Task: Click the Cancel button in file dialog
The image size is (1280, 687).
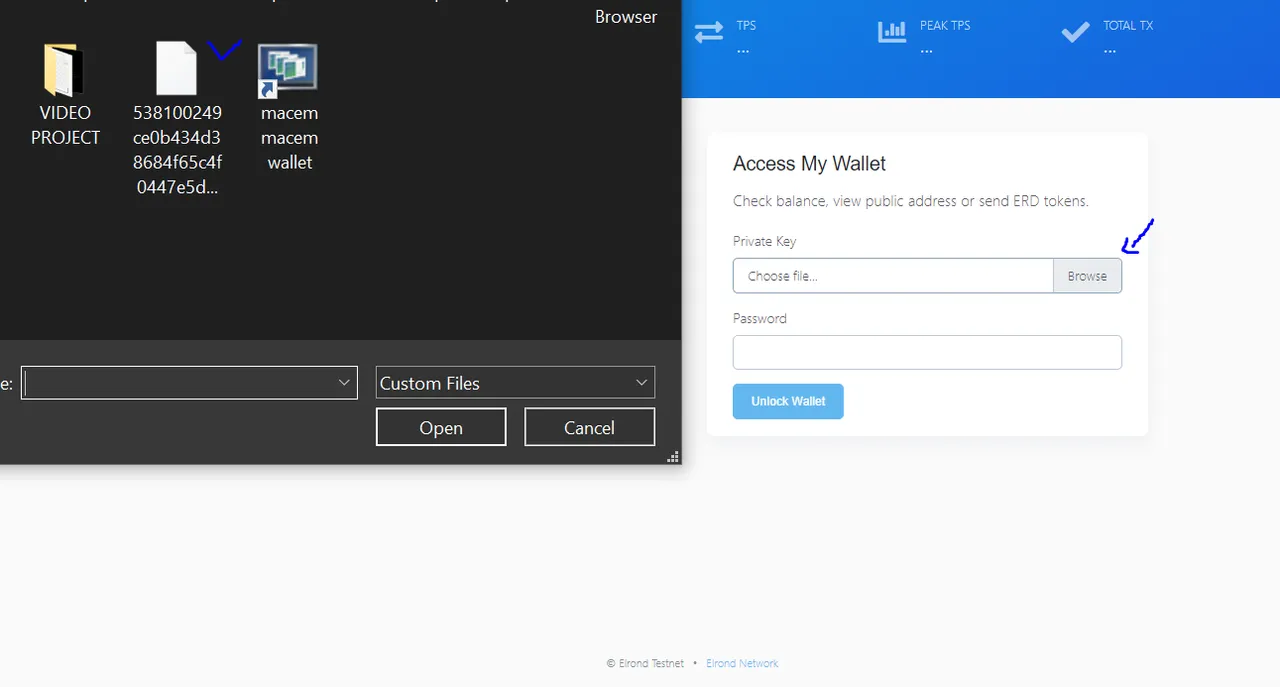Action: point(589,427)
